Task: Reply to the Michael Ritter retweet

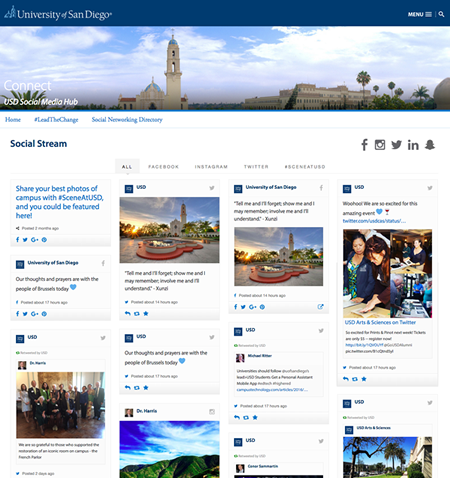Action: [x=237, y=417]
